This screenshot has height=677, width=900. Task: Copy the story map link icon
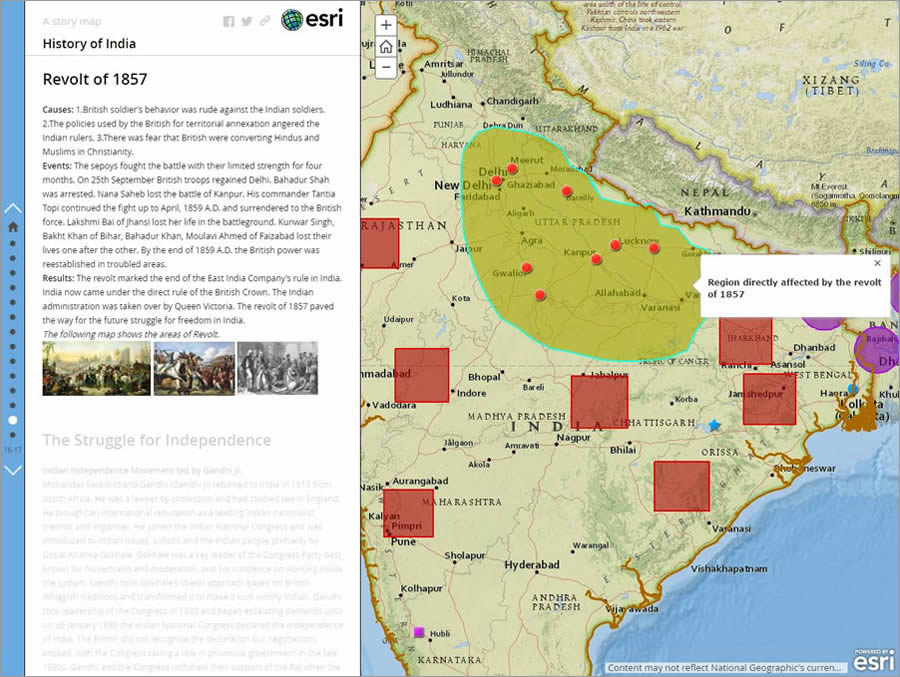(265, 21)
